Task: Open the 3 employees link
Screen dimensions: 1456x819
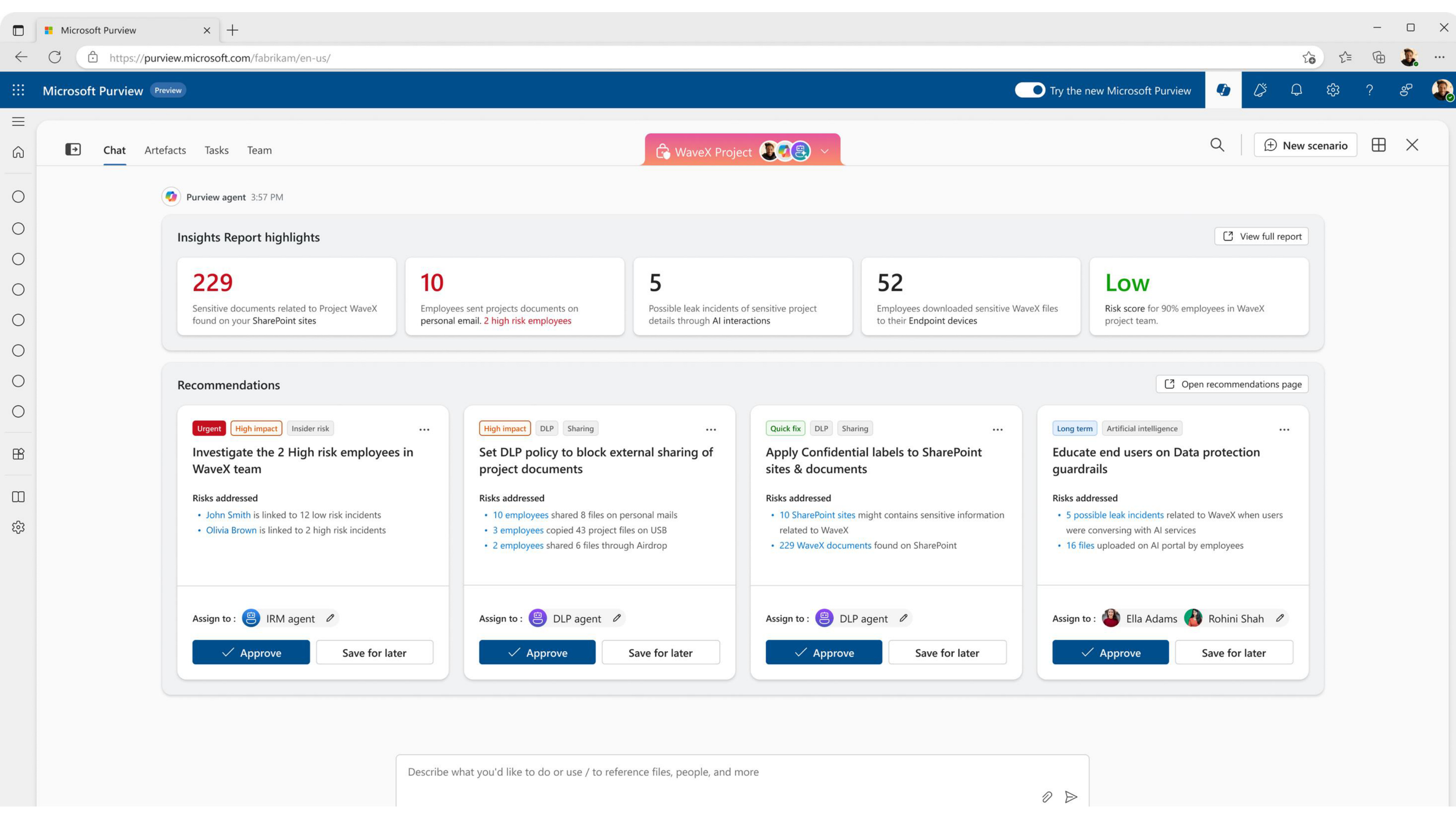Action: pos(518,530)
